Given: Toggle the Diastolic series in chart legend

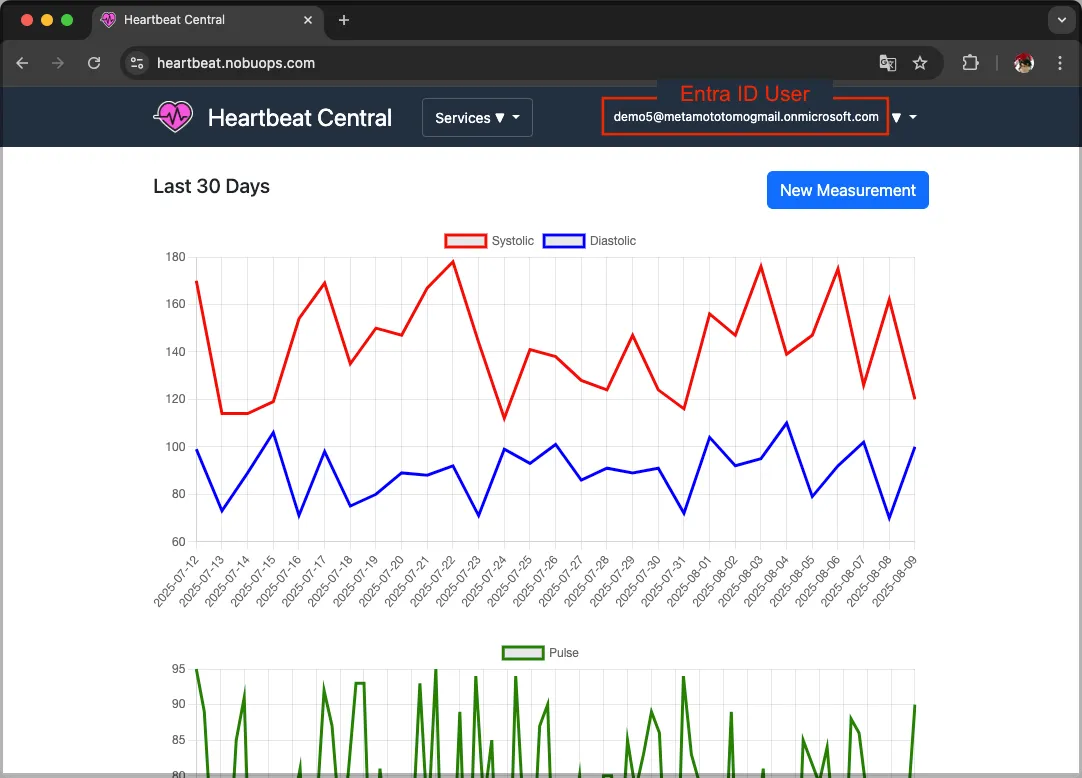Looking at the screenshot, I should tap(589, 241).
